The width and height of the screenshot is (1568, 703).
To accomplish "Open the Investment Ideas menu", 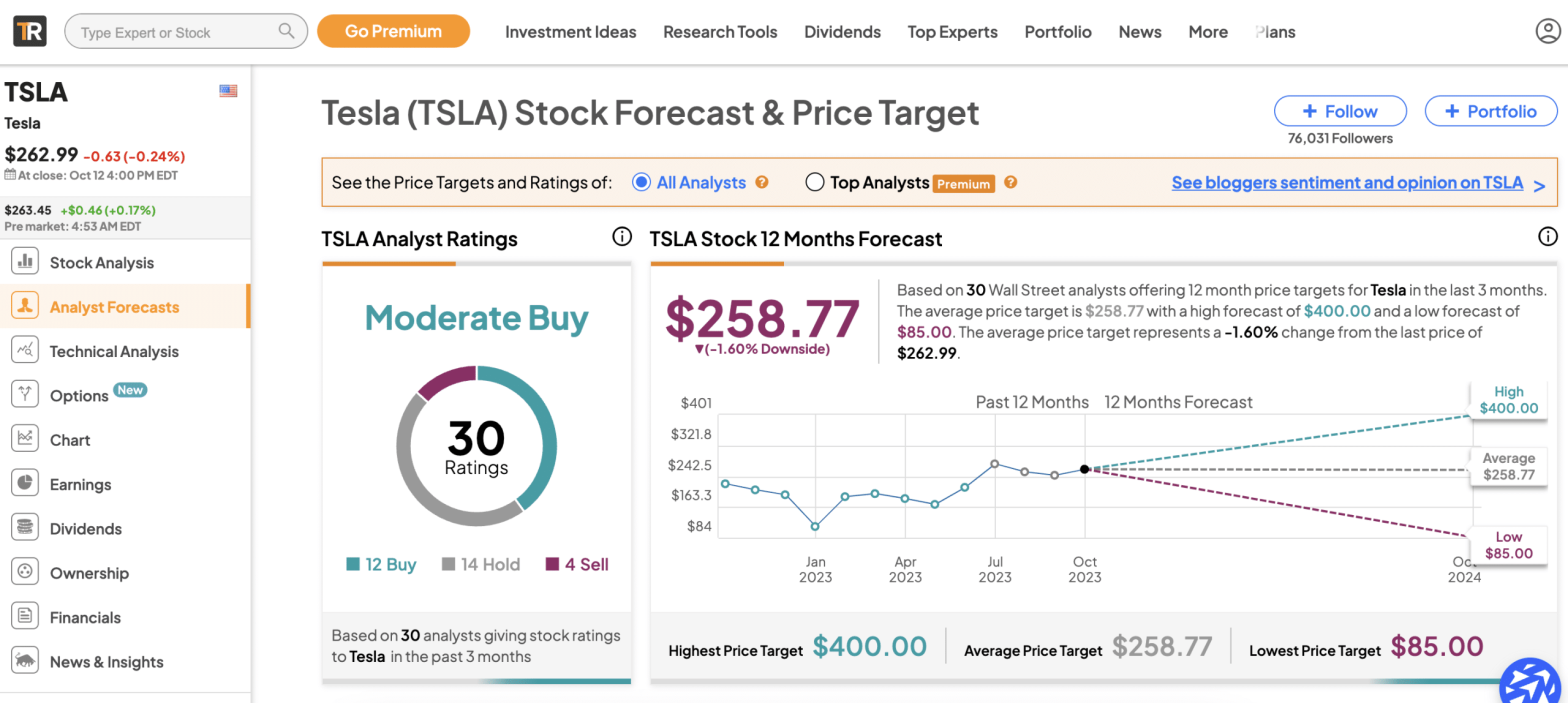I will 571,31.
